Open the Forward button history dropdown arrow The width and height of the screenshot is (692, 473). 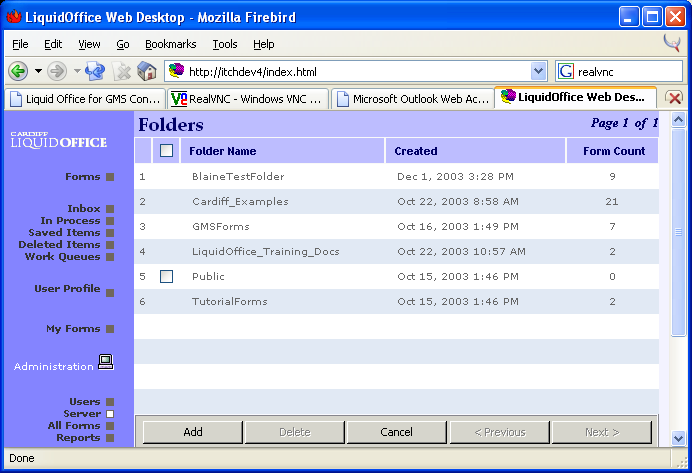tap(77, 71)
